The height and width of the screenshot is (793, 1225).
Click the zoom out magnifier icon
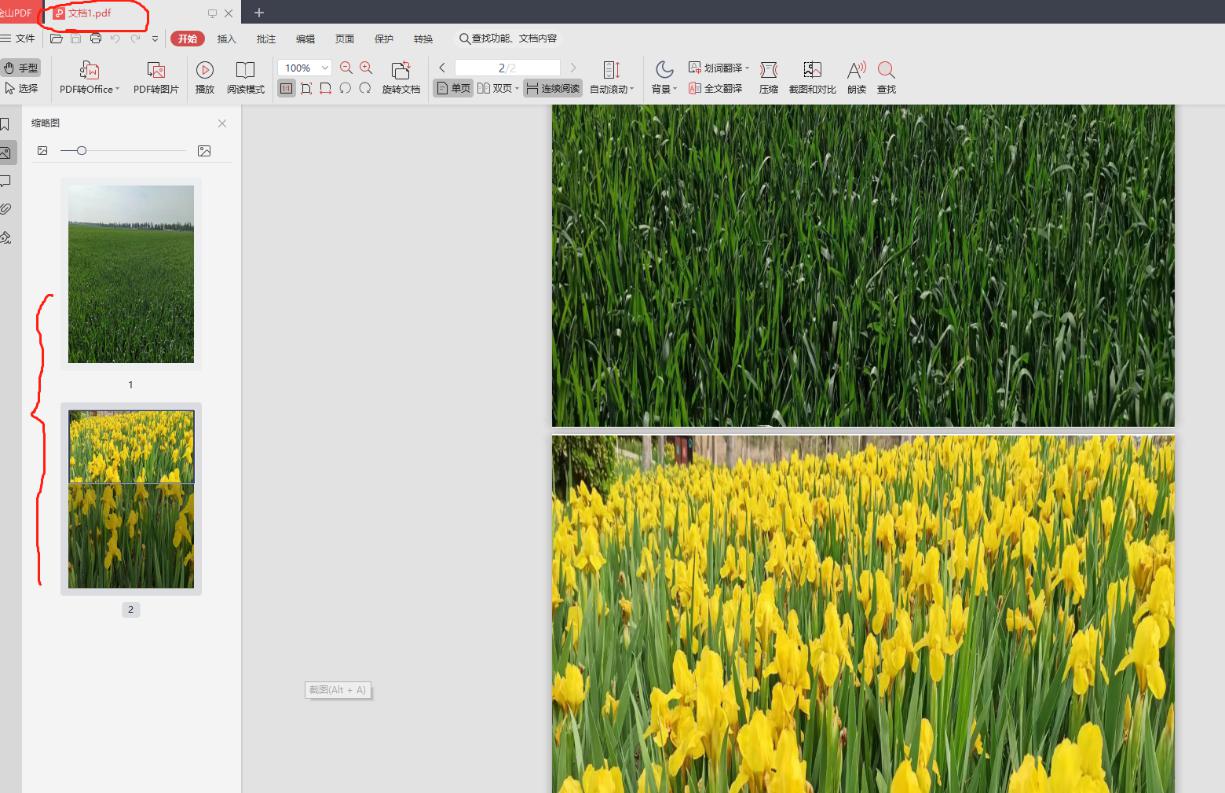click(346, 68)
